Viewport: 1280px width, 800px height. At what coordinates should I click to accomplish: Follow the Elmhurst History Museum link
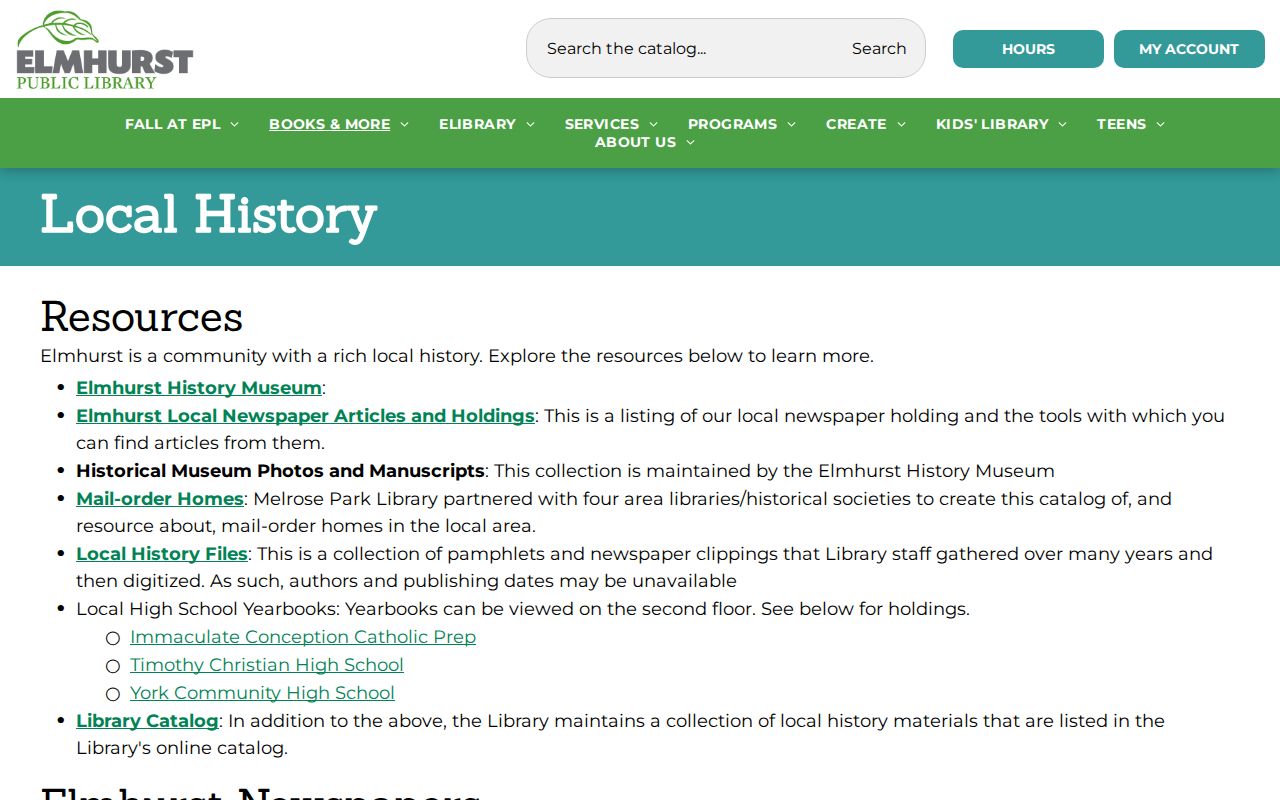tap(199, 388)
